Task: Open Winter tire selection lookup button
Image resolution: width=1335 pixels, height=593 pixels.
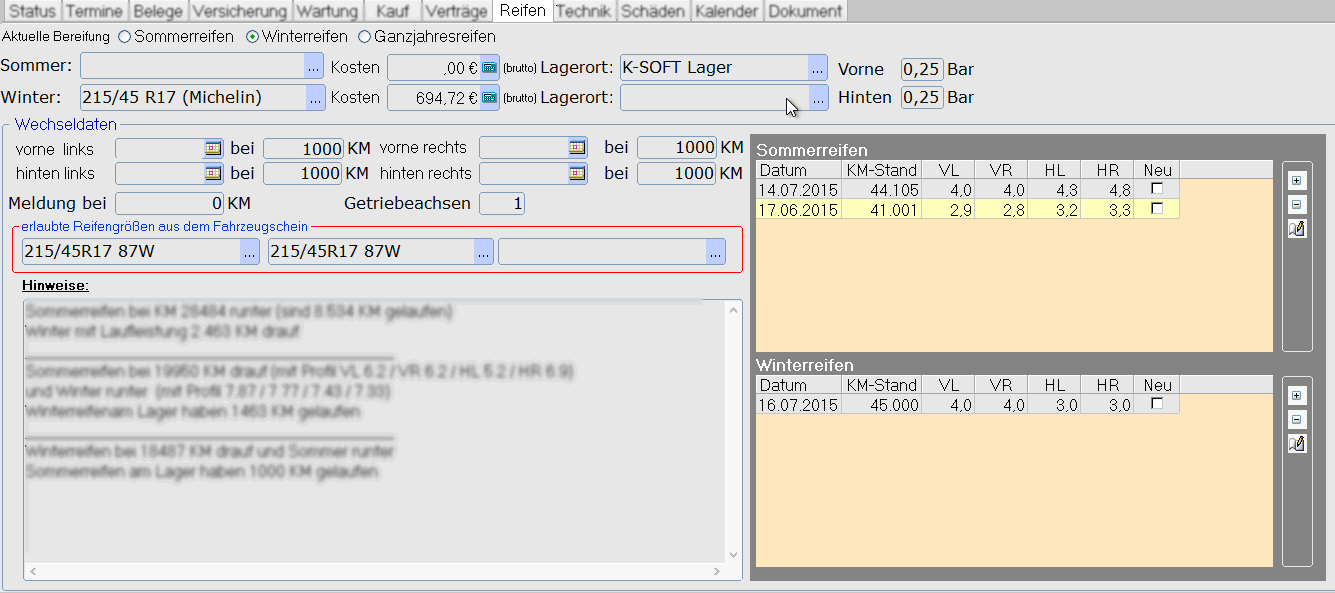Action: coord(315,97)
